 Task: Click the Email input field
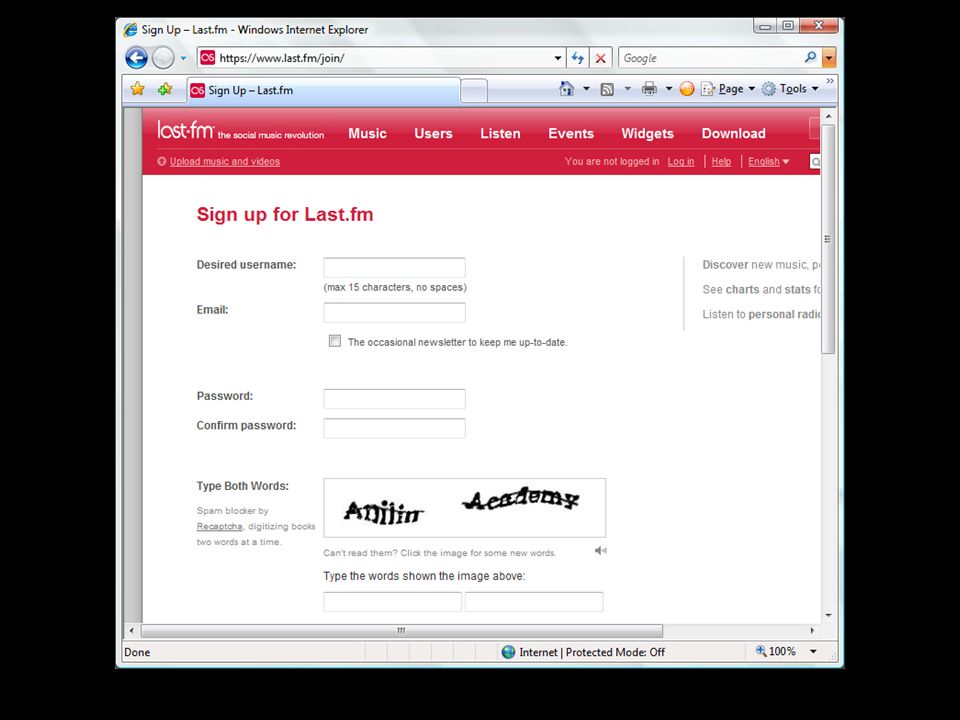click(x=394, y=312)
